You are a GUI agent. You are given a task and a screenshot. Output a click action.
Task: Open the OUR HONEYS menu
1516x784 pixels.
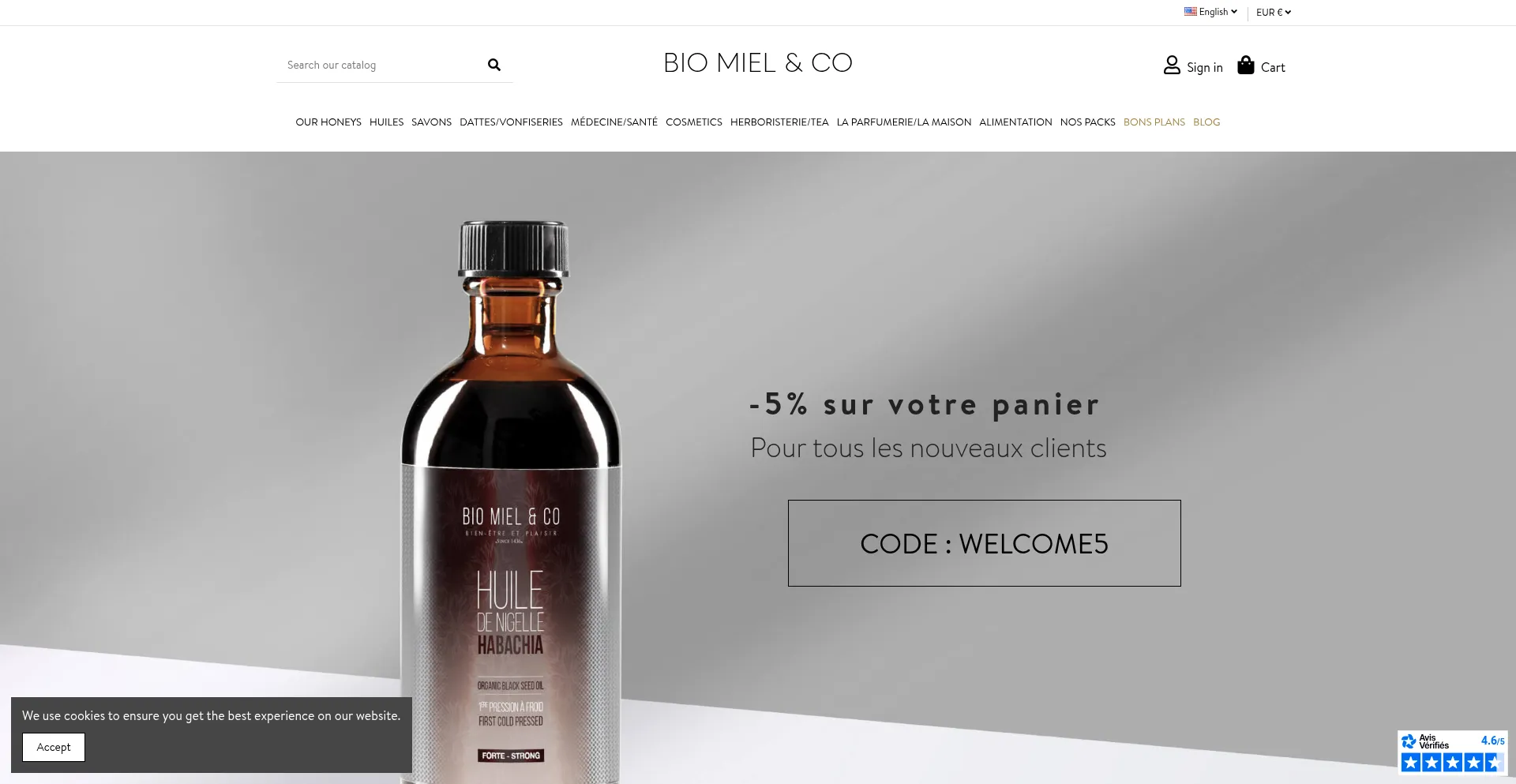point(328,122)
